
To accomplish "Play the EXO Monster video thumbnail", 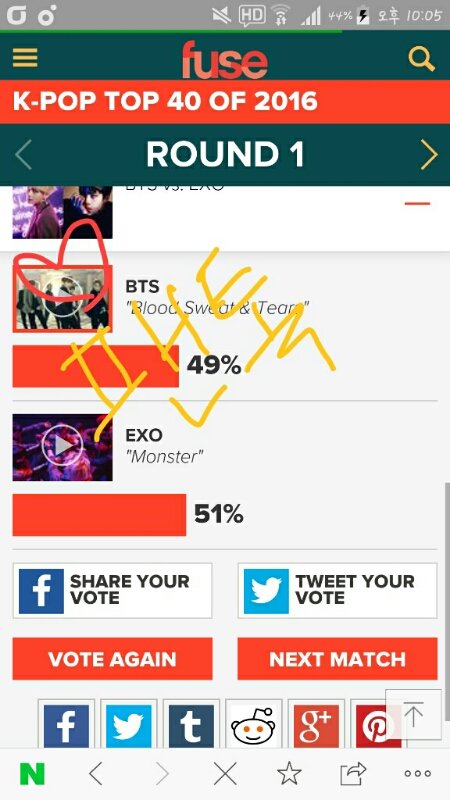I will pos(62,447).
